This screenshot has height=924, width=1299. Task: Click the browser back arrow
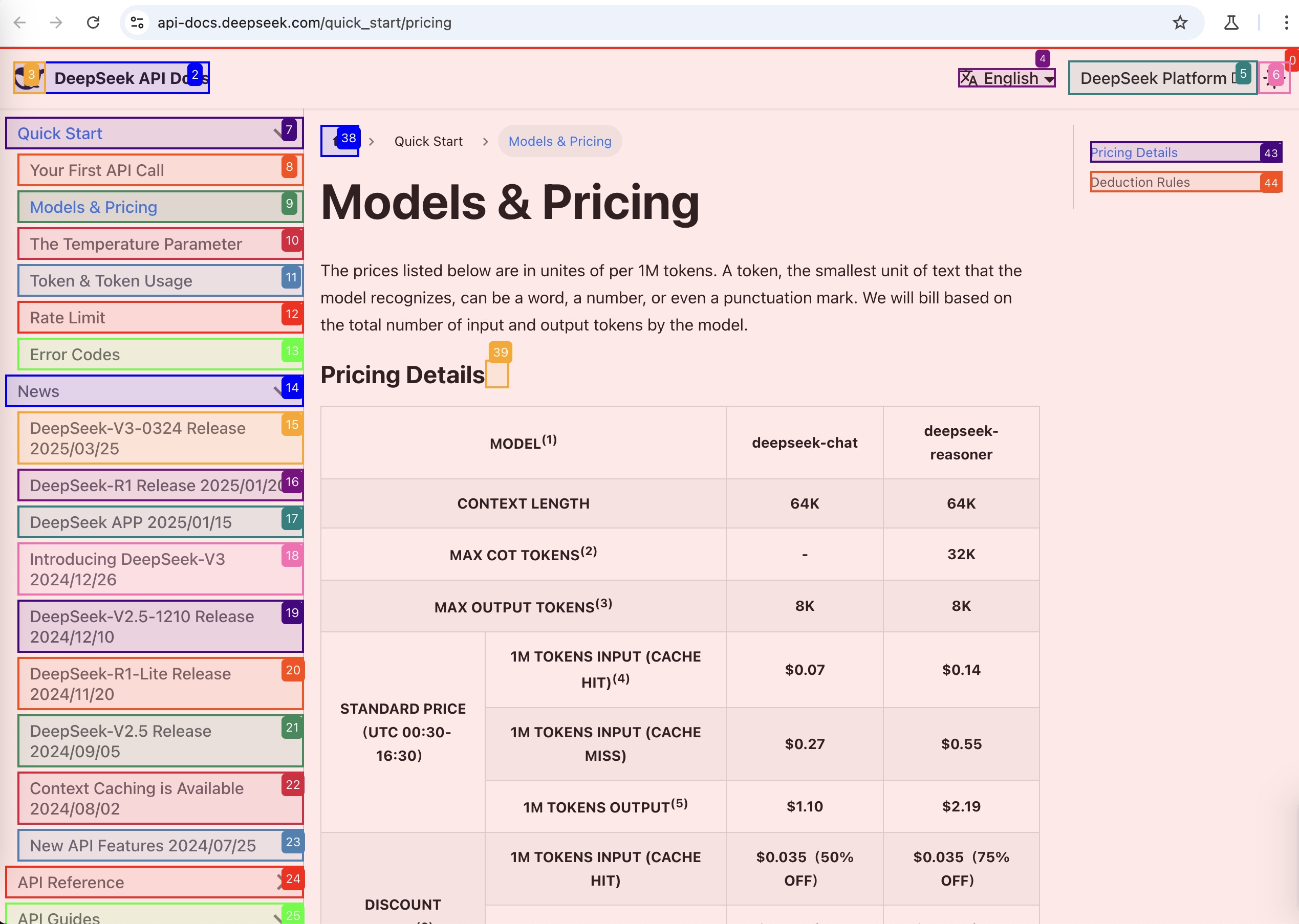tap(20, 23)
